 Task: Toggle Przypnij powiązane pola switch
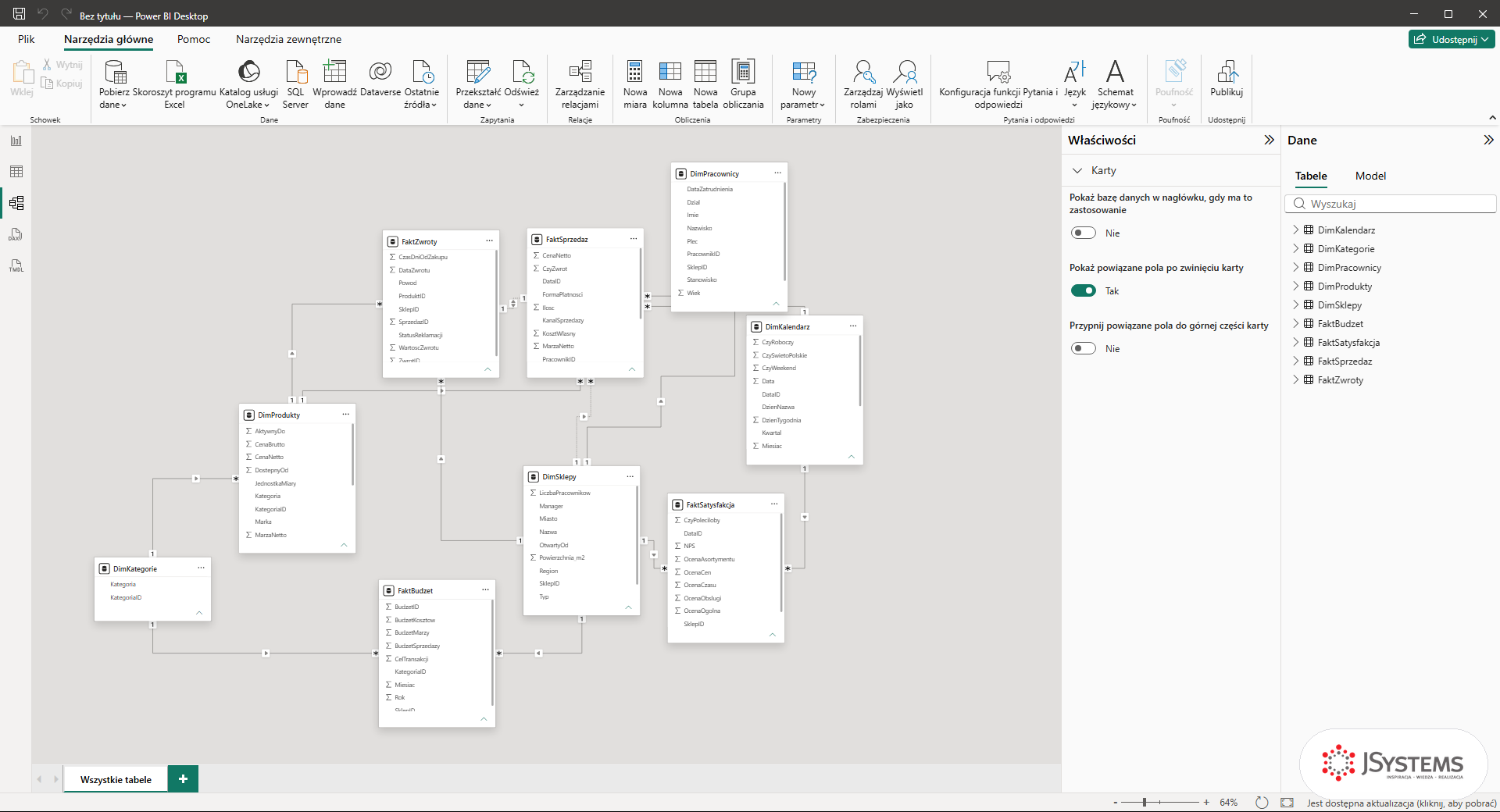(1084, 348)
